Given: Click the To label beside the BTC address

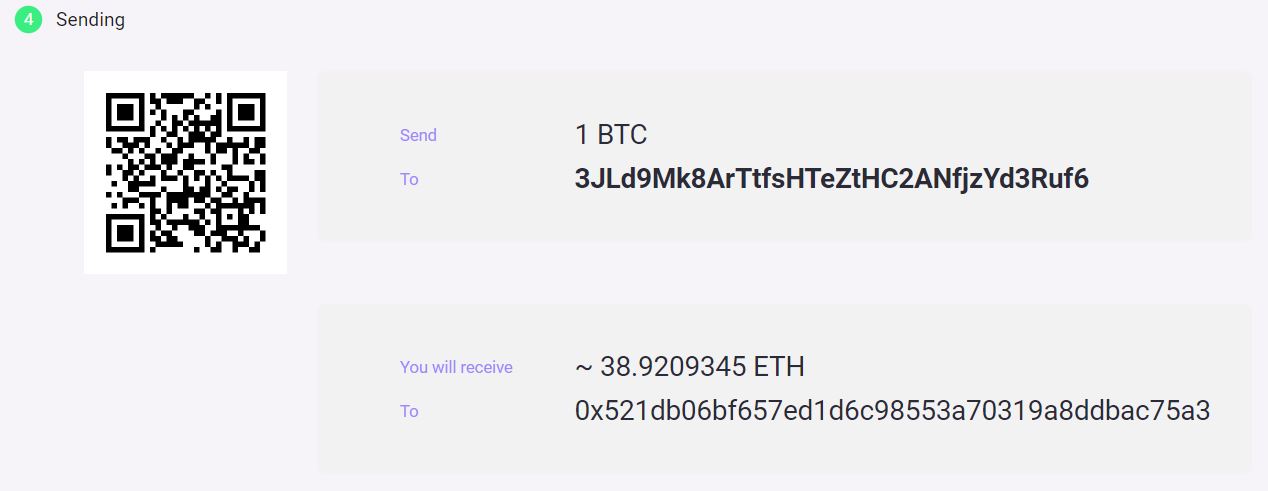Looking at the screenshot, I should point(409,179).
